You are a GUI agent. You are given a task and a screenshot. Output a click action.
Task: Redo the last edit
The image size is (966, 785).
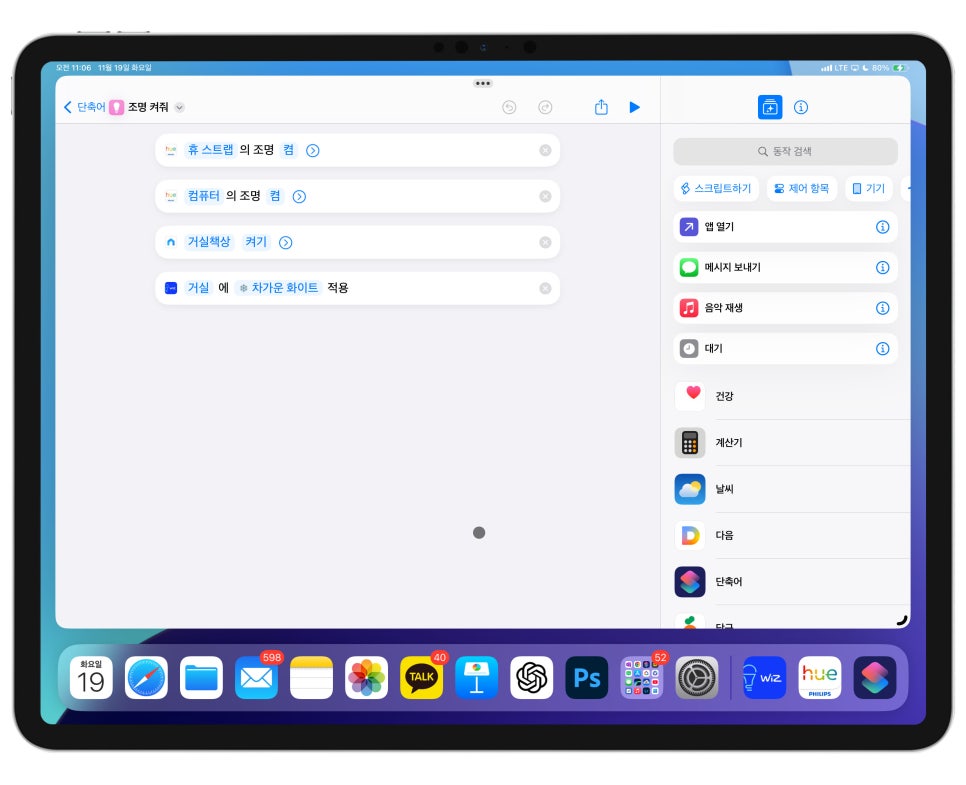click(545, 107)
